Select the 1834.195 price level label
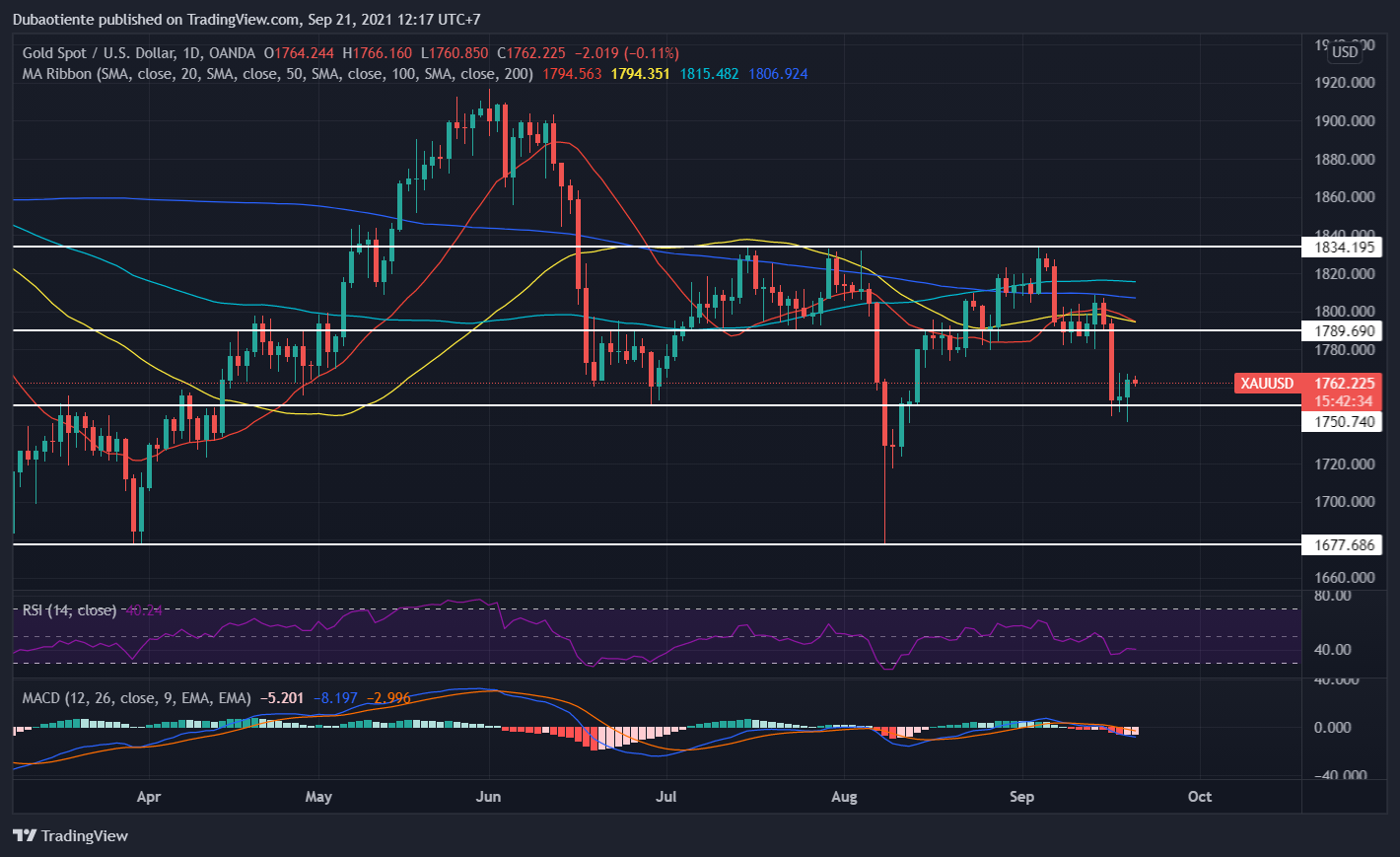The height and width of the screenshot is (857, 1400). [1341, 248]
